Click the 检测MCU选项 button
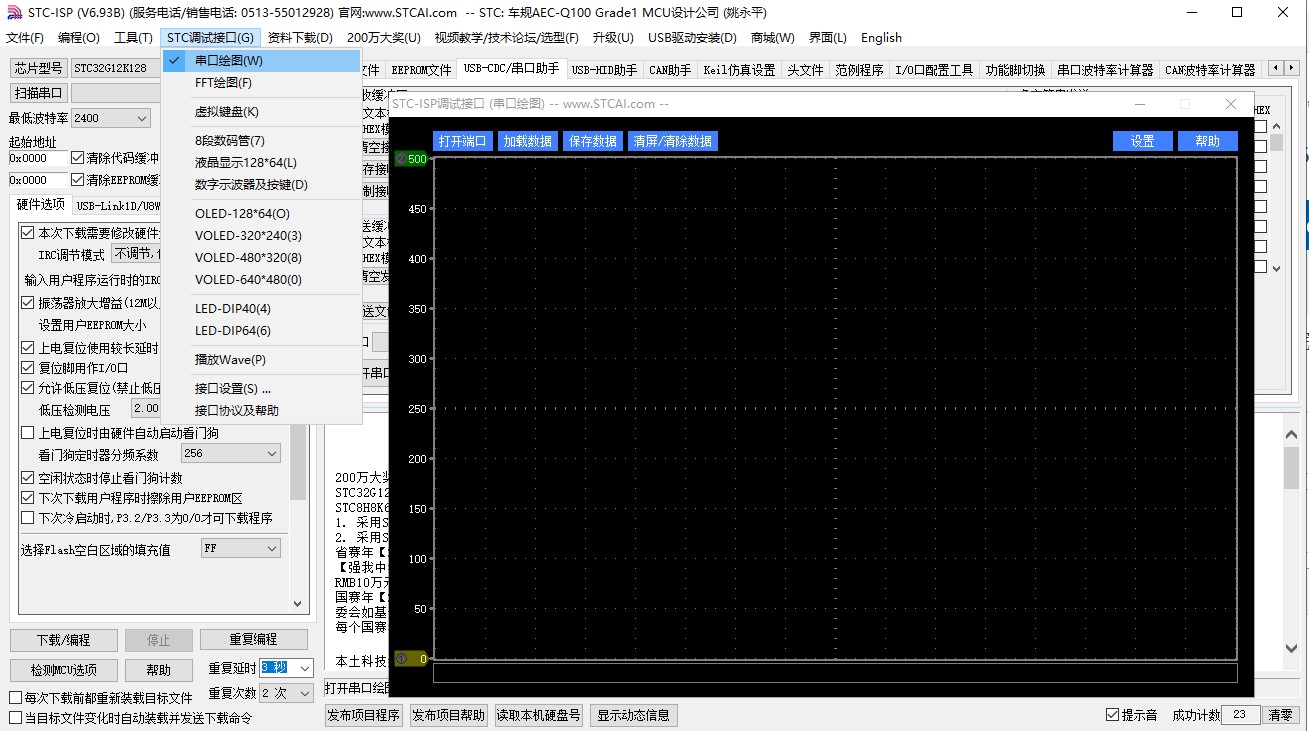Image resolution: width=1309 pixels, height=731 pixels. (x=64, y=670)
